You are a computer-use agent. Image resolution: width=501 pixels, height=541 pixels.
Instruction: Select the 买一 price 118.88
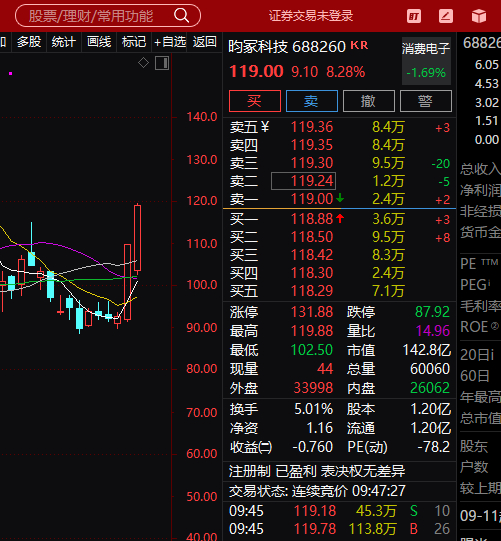[x=312, y=219]
